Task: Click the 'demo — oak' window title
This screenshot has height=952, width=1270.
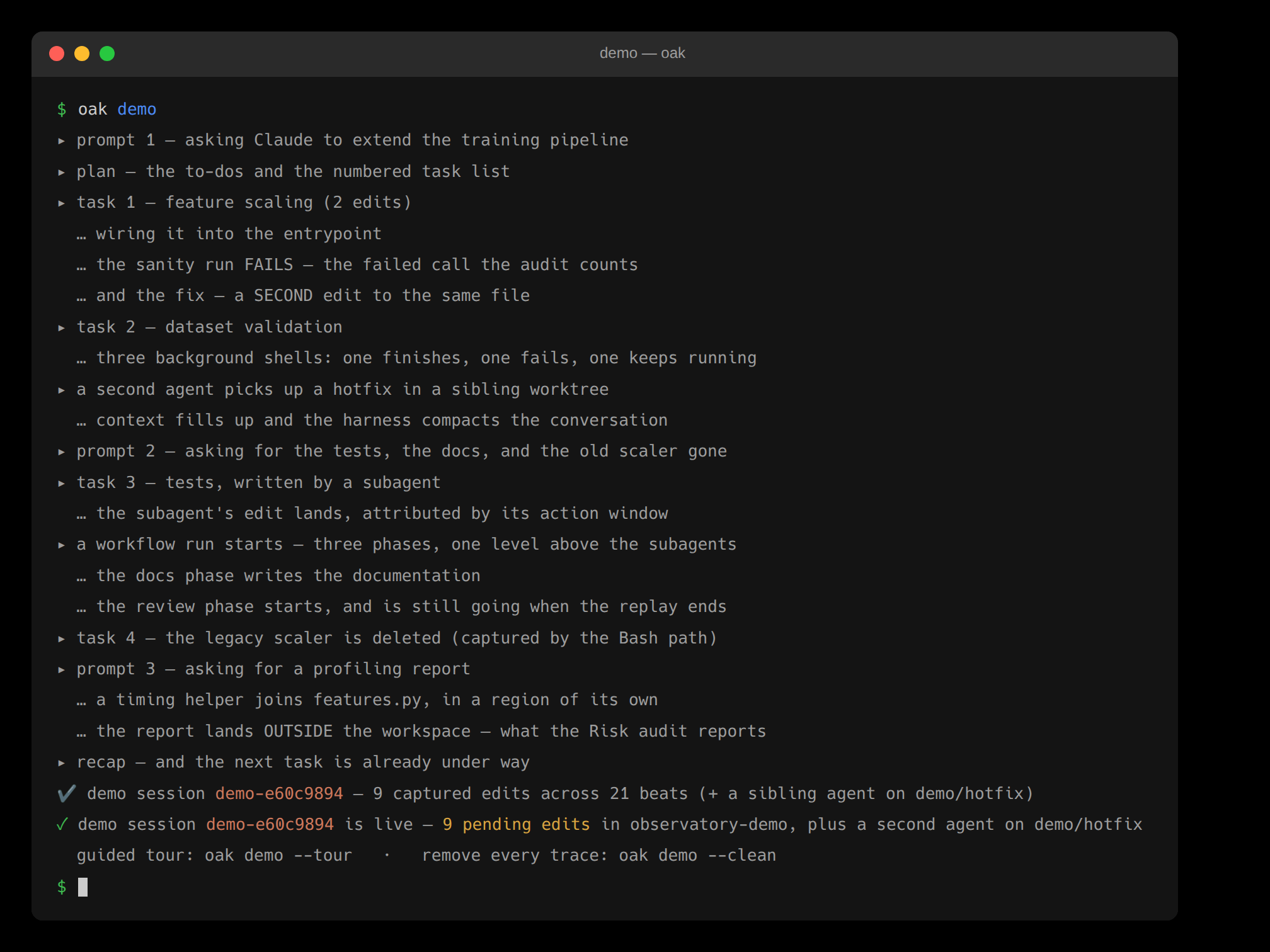Action: point(642,54)
